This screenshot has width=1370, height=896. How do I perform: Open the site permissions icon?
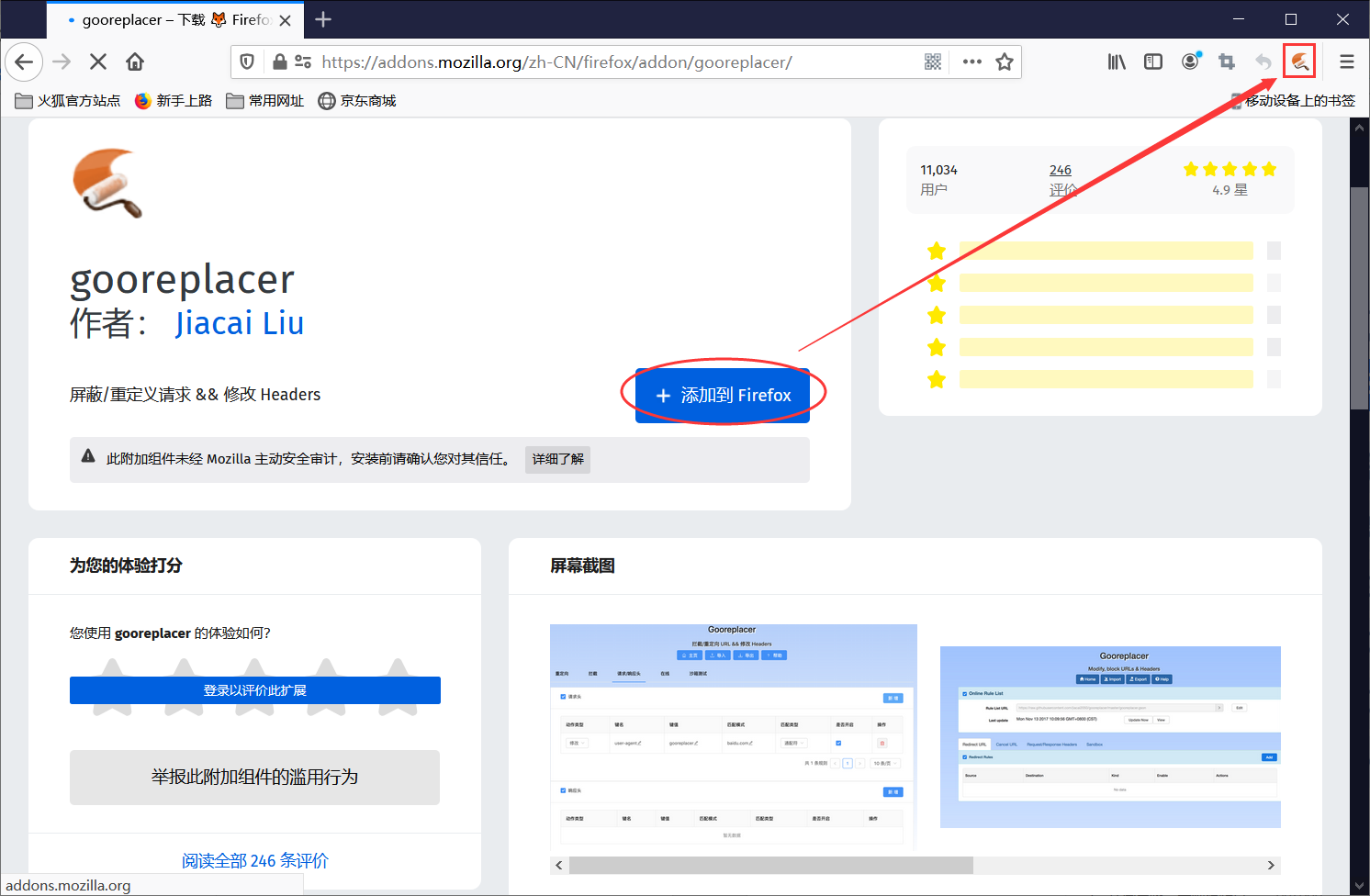(x=303, y=62)
